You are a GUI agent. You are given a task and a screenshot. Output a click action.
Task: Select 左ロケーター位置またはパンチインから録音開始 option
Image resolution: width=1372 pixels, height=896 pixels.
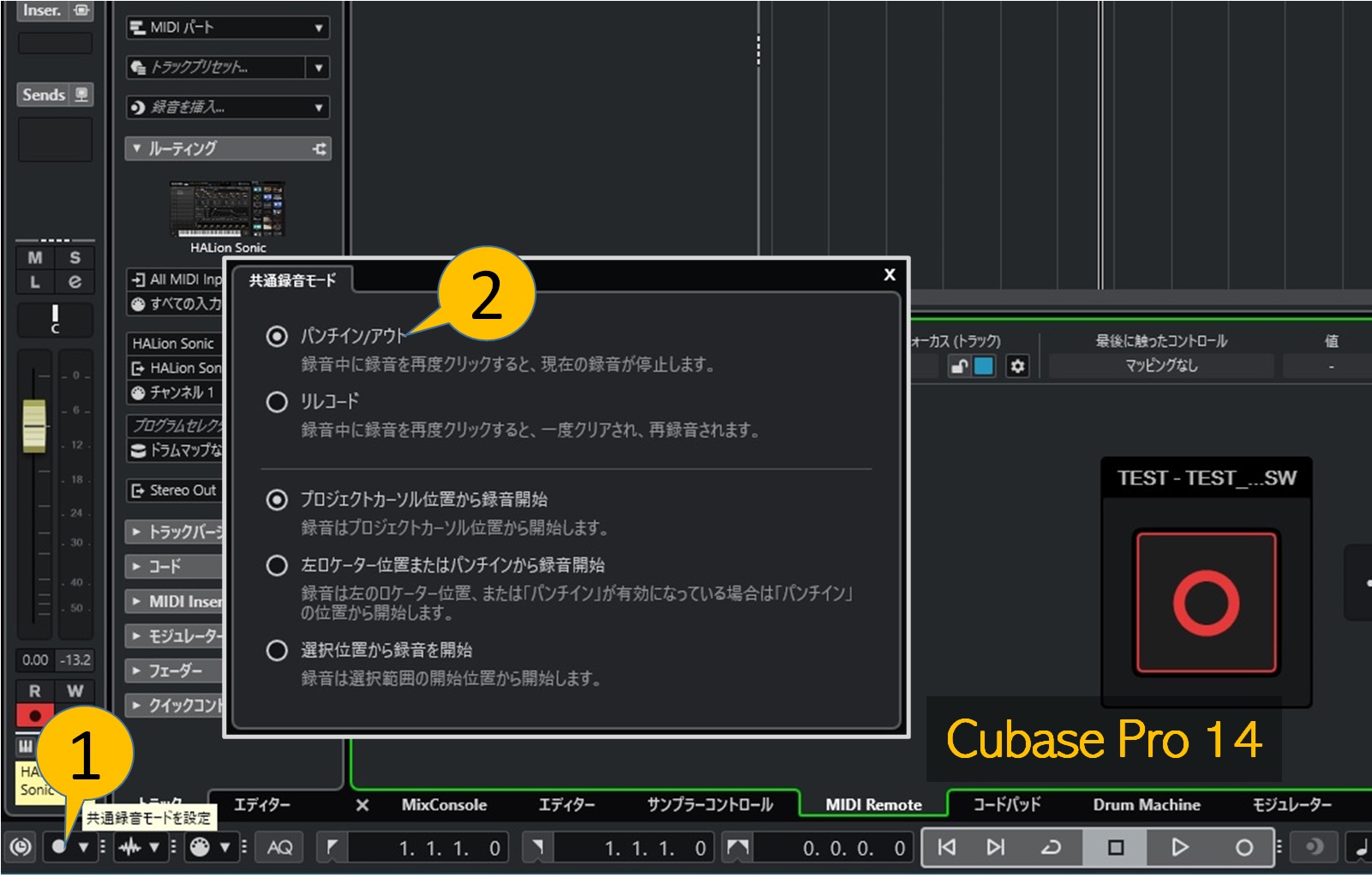coord(277,565)
